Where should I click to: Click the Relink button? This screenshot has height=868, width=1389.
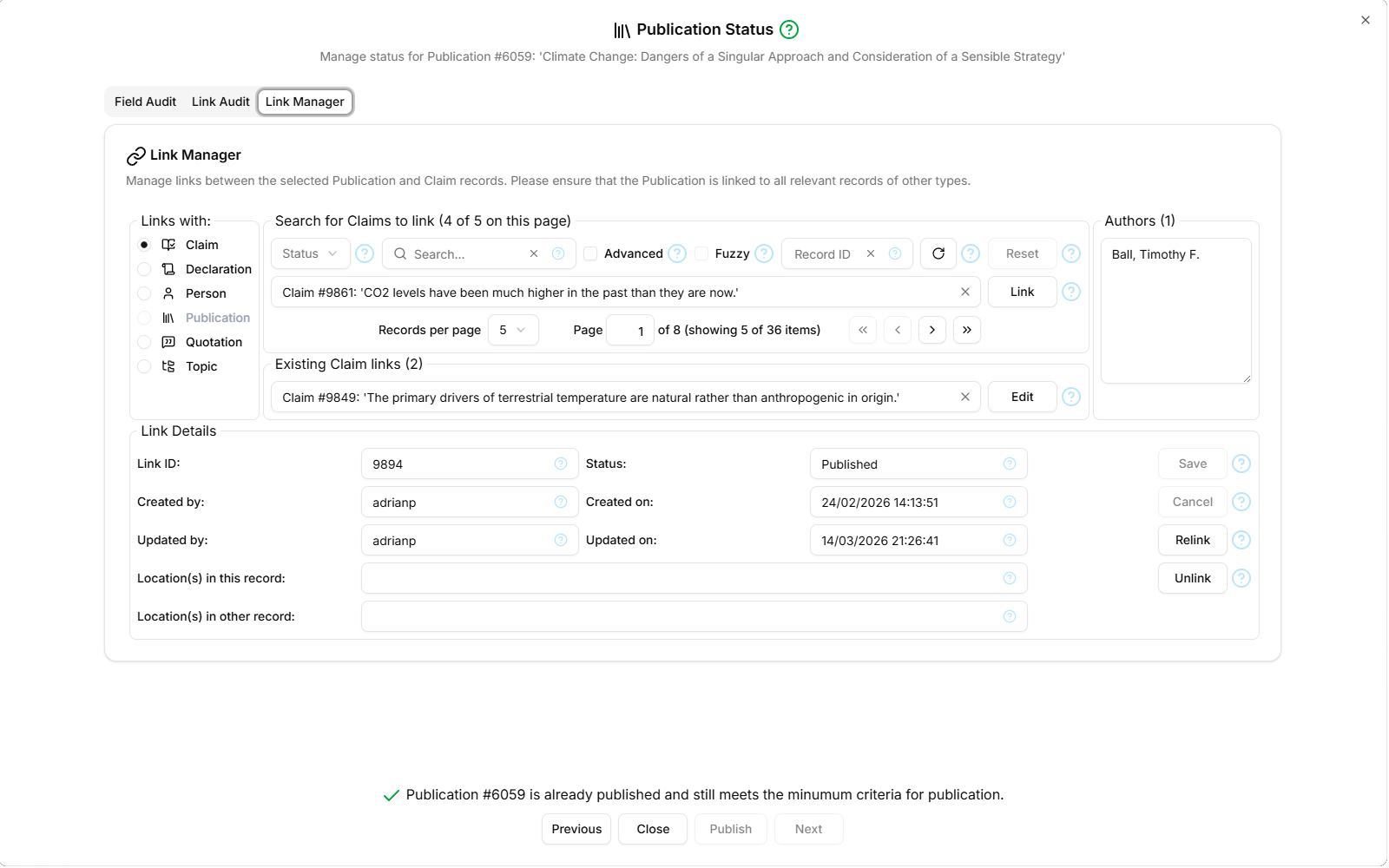tap(1192, 540)
